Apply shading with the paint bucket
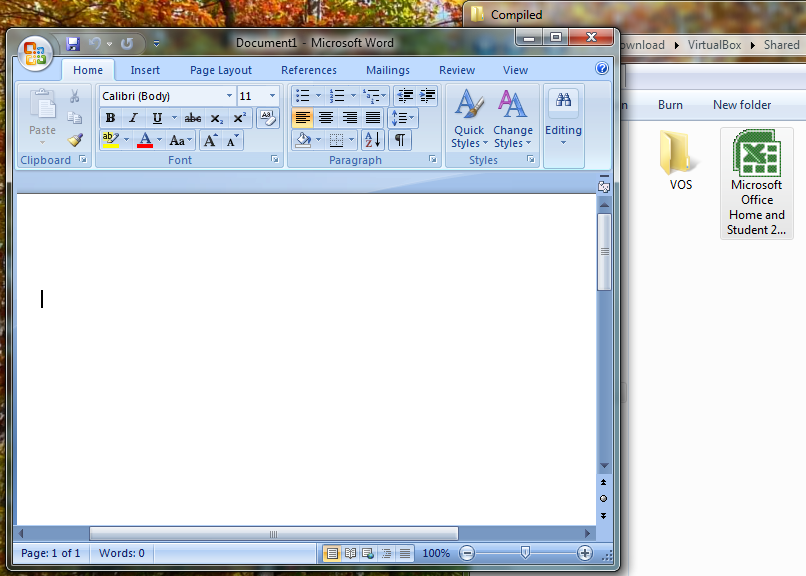The width and height of the screenshot is (806, 576). tap(303, 140)
